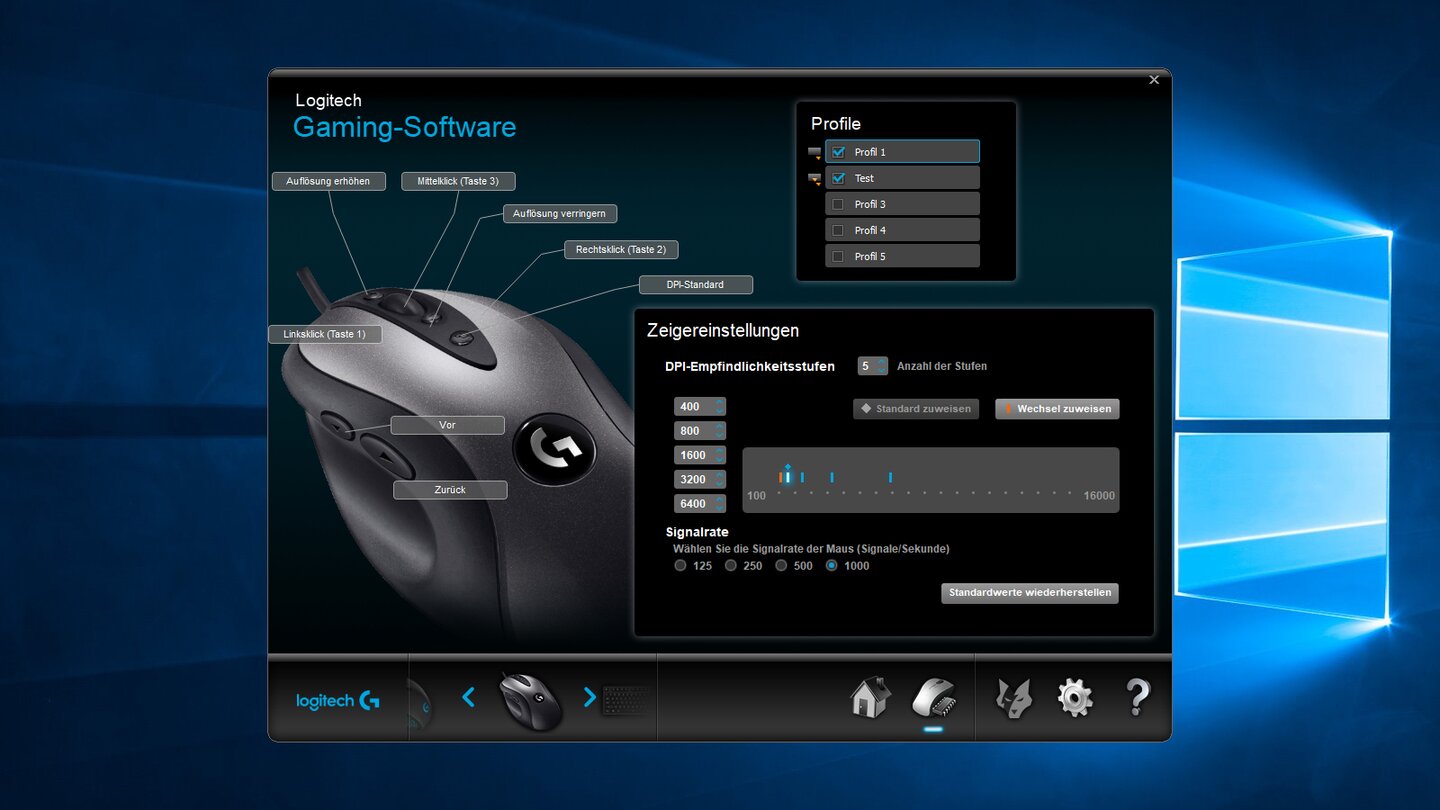Open the DPI-Standard button assignment

point(695,285)
